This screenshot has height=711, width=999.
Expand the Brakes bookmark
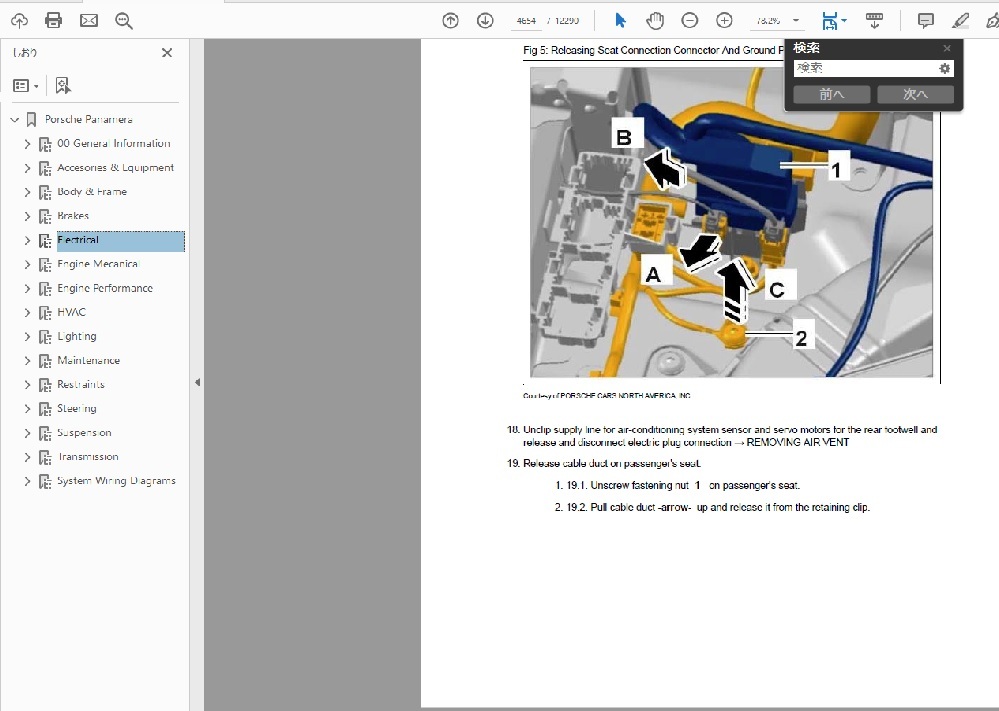tap(27, 217)
